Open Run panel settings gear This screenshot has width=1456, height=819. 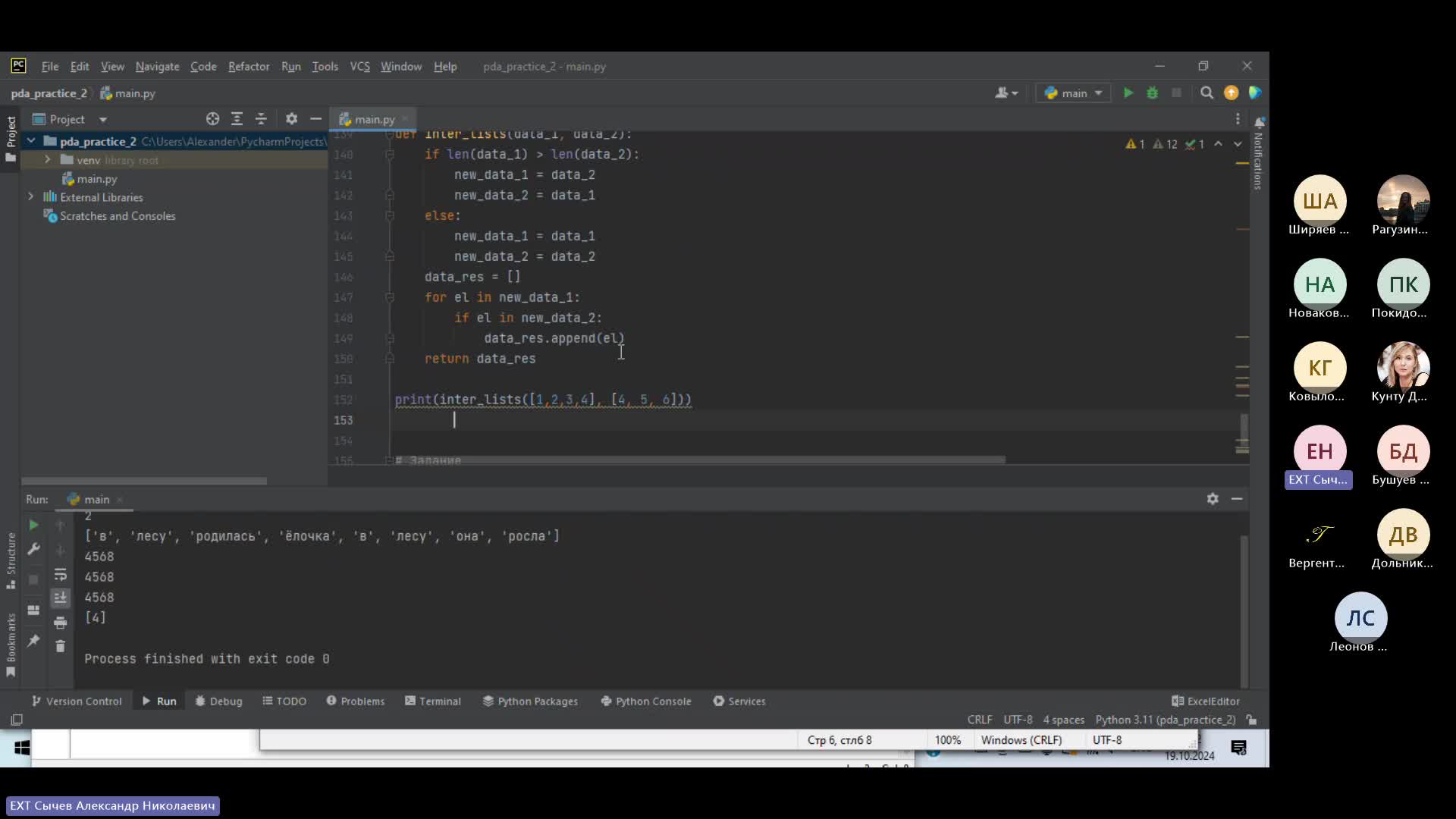point(1213,498)
